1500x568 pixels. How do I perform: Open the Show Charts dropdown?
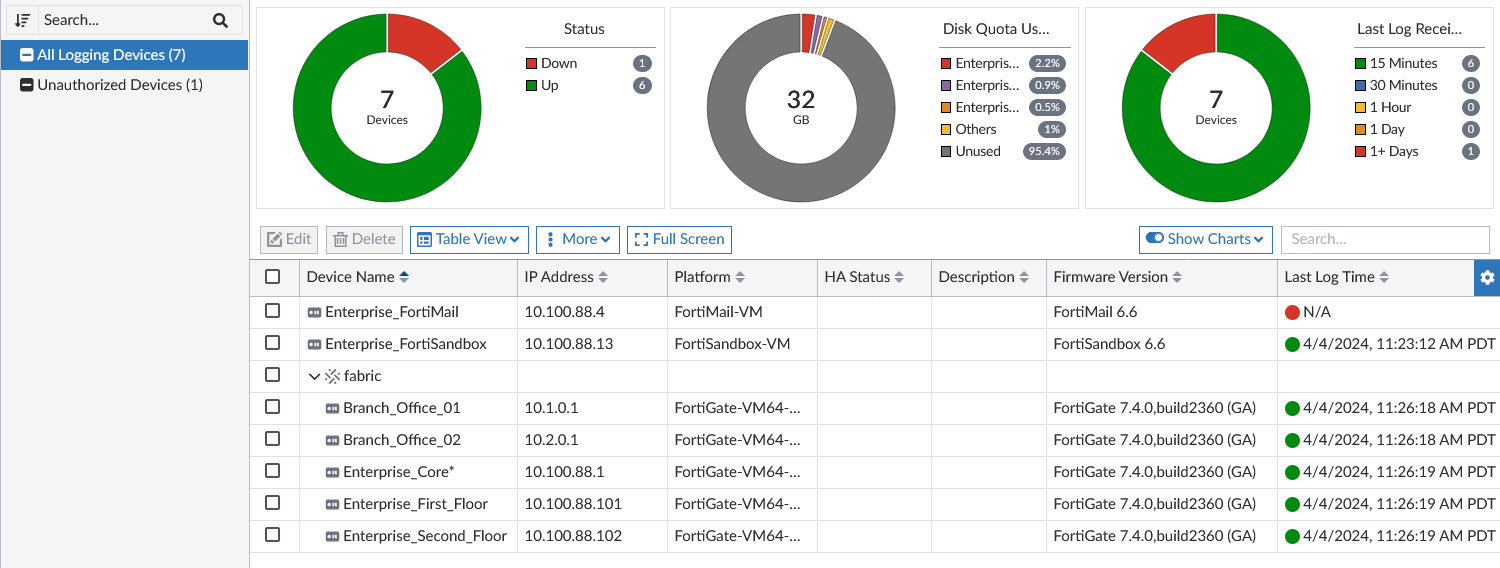1205,239
